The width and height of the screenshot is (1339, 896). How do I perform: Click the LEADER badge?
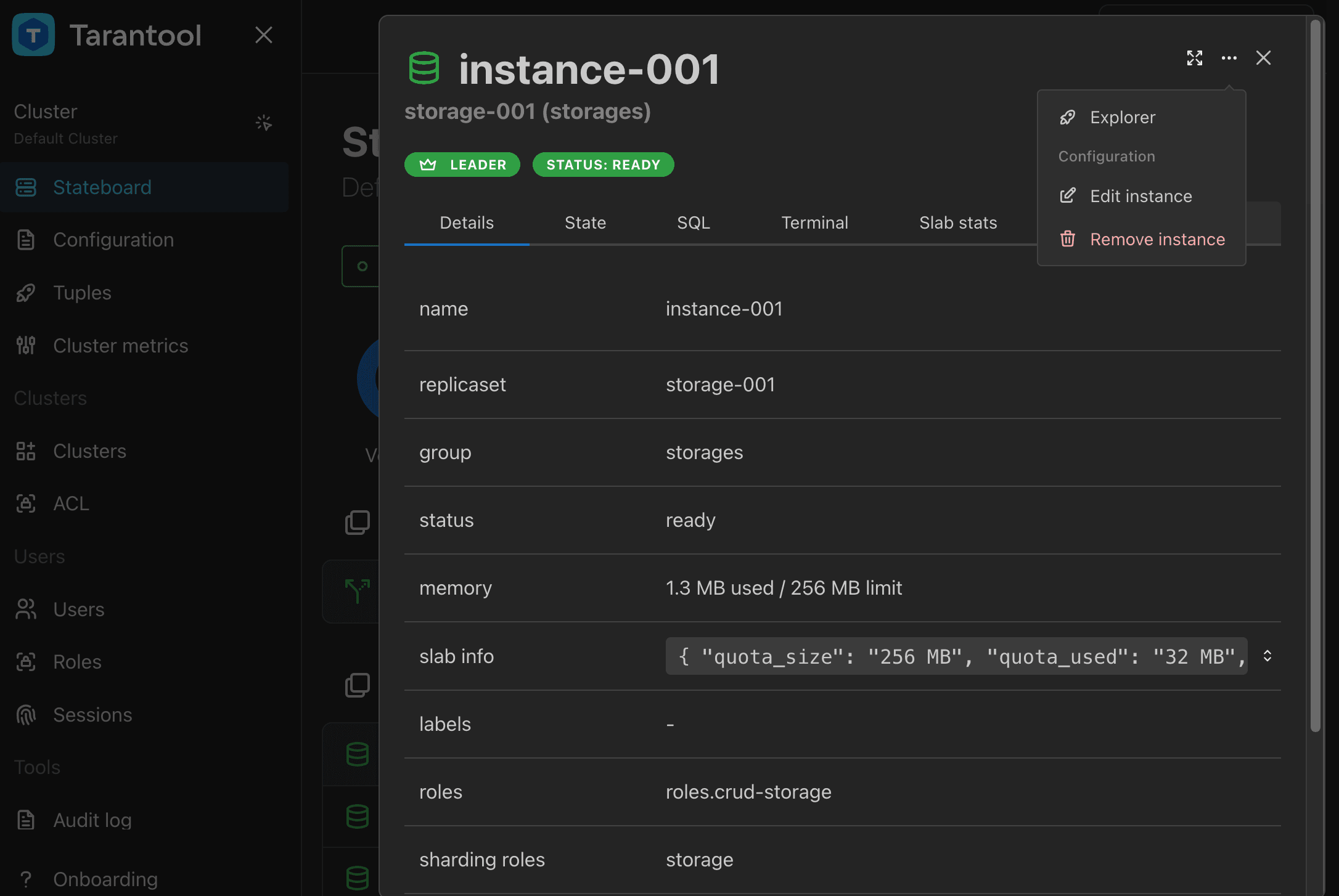[462, 165]
